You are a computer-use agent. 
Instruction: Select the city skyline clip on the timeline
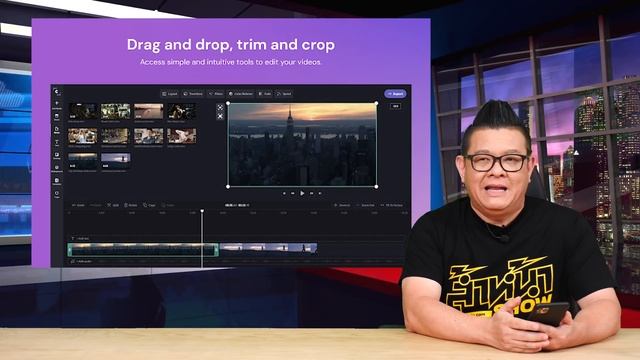pyautogui.click(x=143, y=249)
